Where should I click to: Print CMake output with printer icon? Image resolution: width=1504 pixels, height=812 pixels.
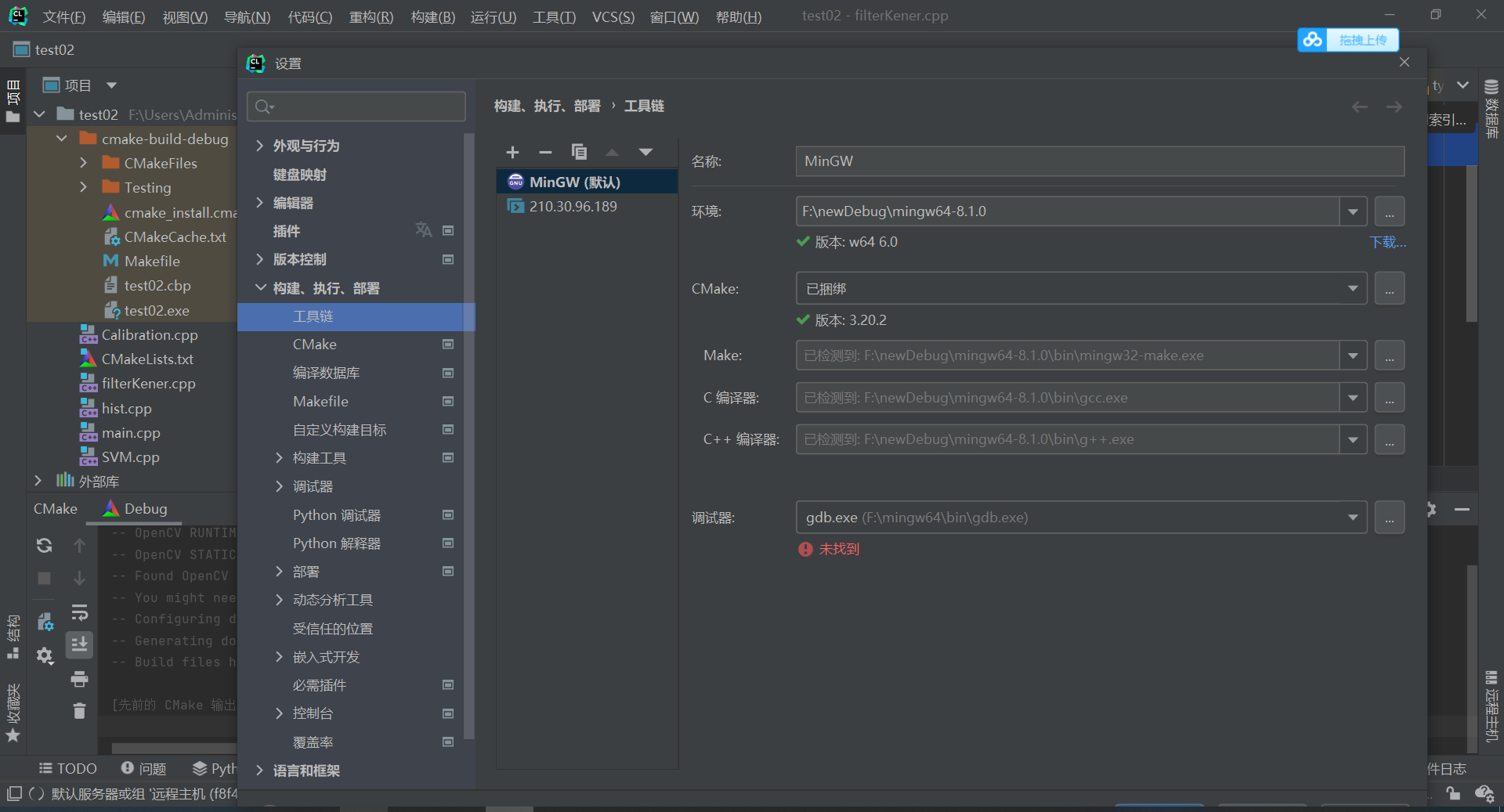[79, 680]
